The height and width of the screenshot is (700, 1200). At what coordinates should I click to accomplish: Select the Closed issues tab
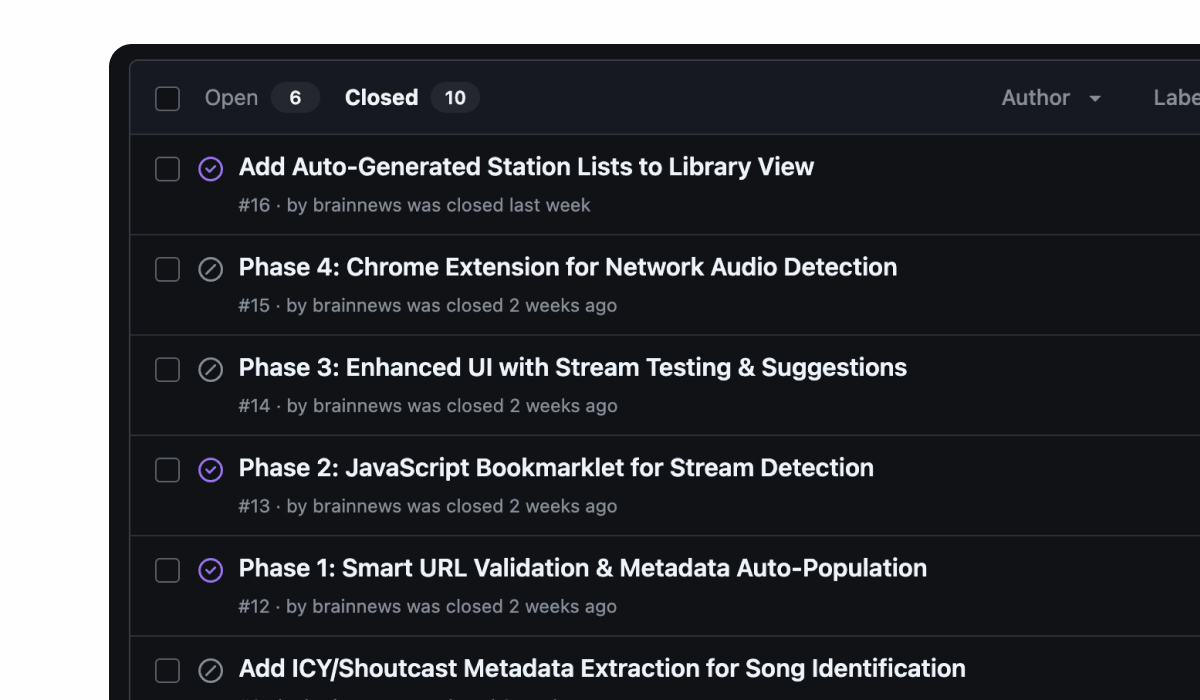tap(381, 98)
